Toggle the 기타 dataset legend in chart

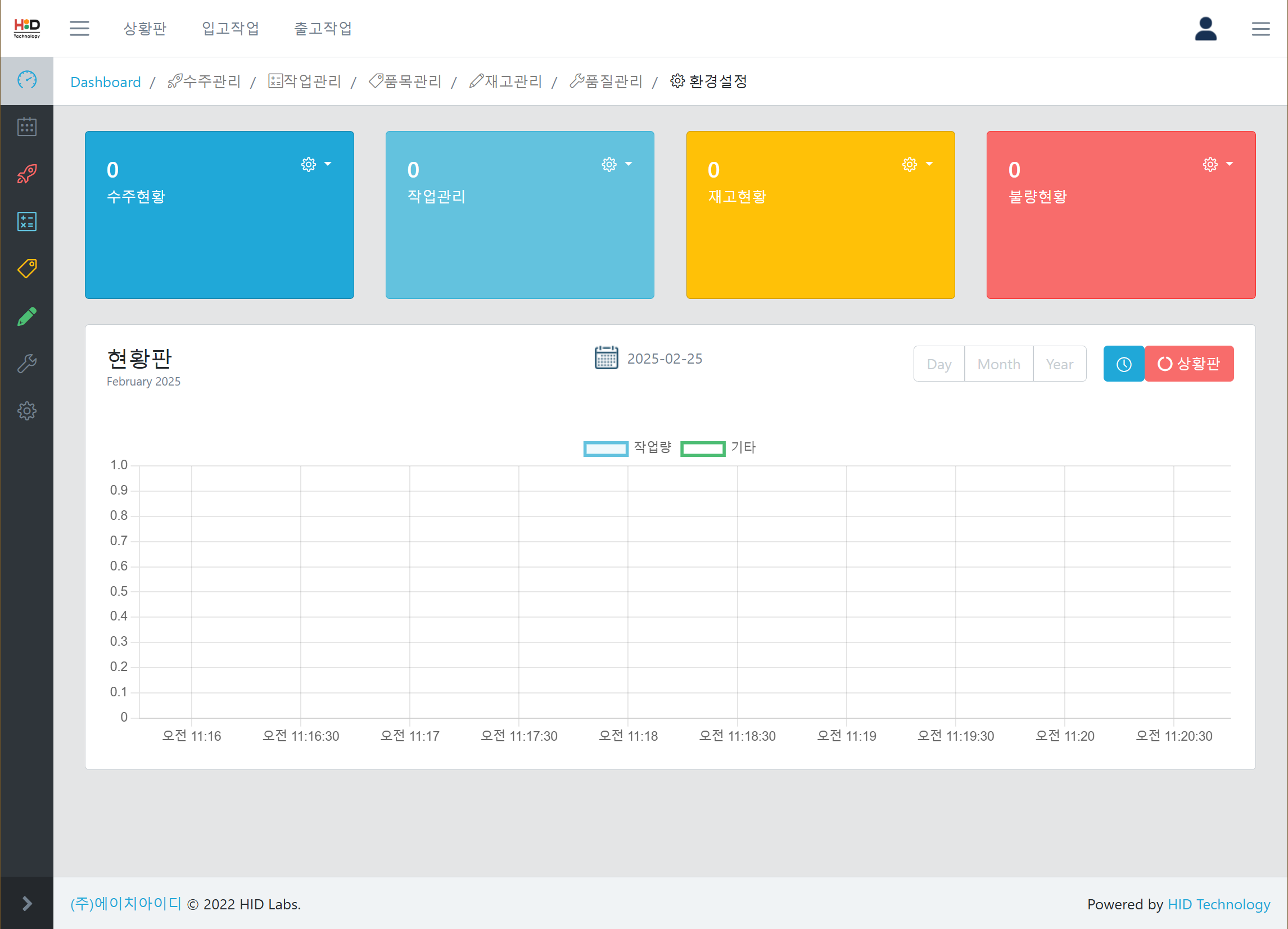point(718,448)
